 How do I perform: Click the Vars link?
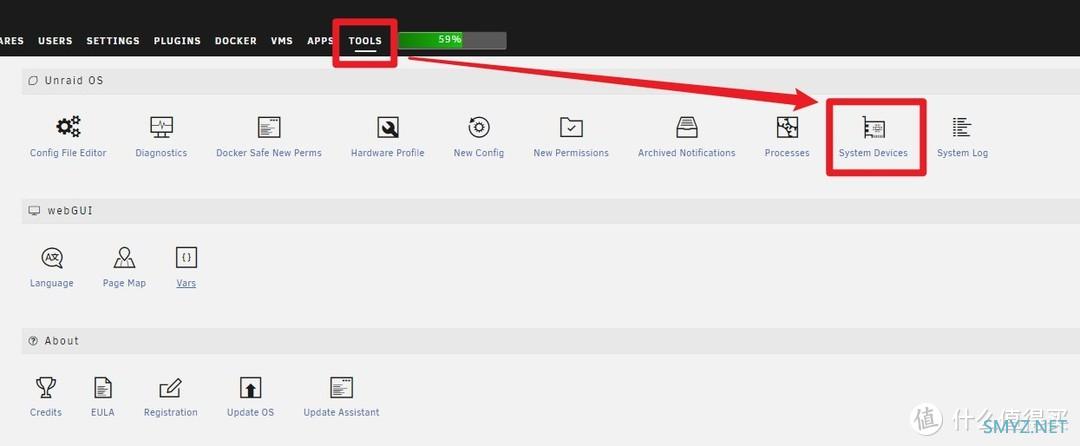(x=186, y=283)
